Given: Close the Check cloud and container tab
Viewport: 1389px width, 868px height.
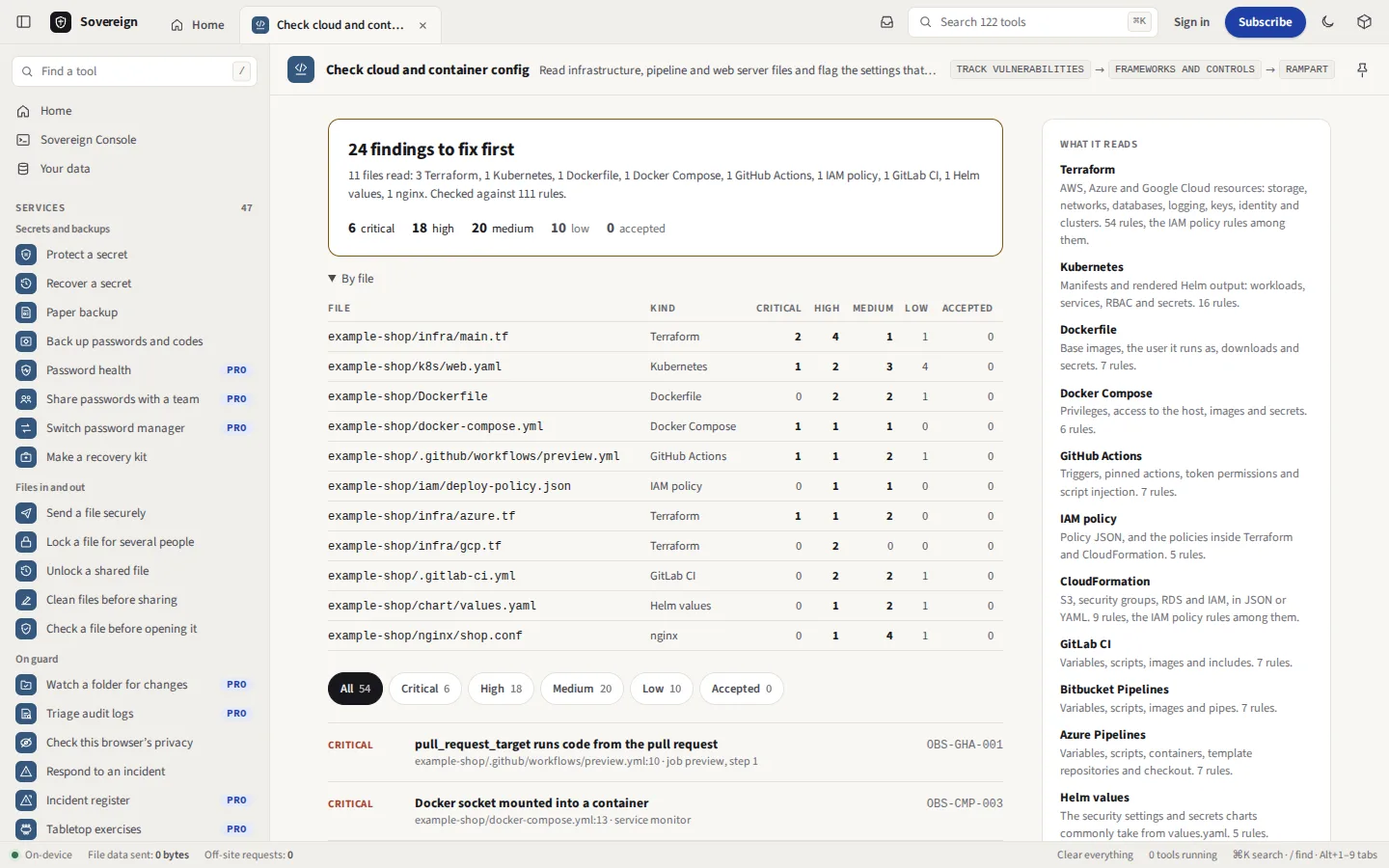Looking at the screenshot, I should (422, 25).
